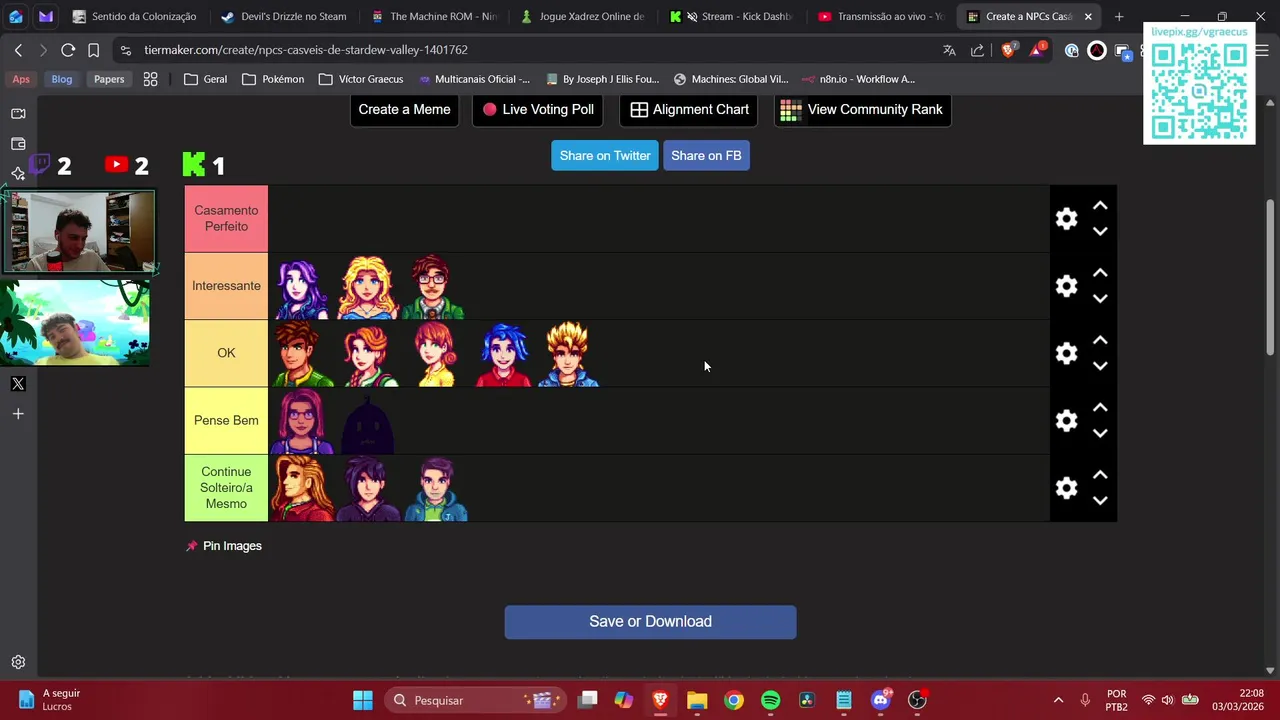Viewport: 1280px width, 720px height.
Task: Switch to Sentido da Colonização tab
Action: point(134,16)
